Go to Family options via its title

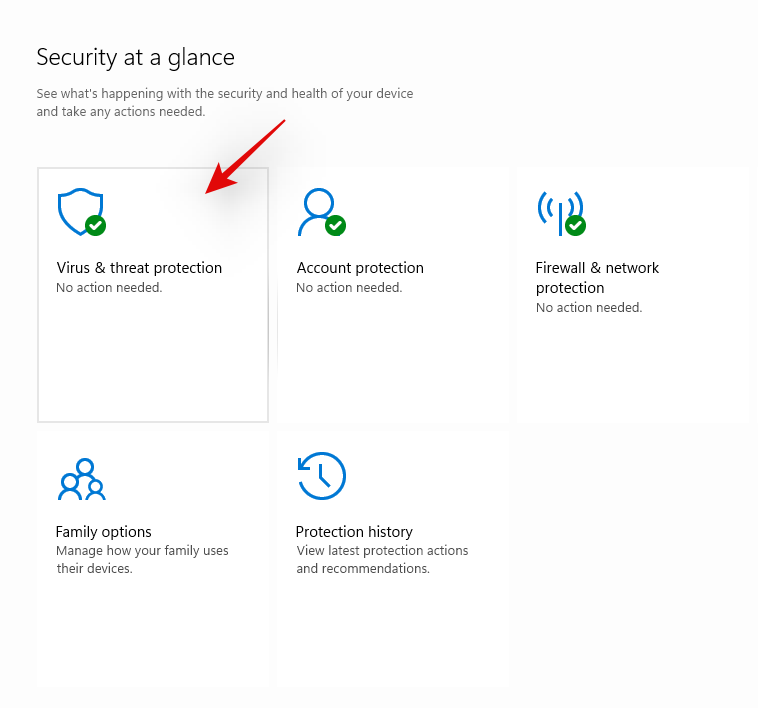click(104, 532)
